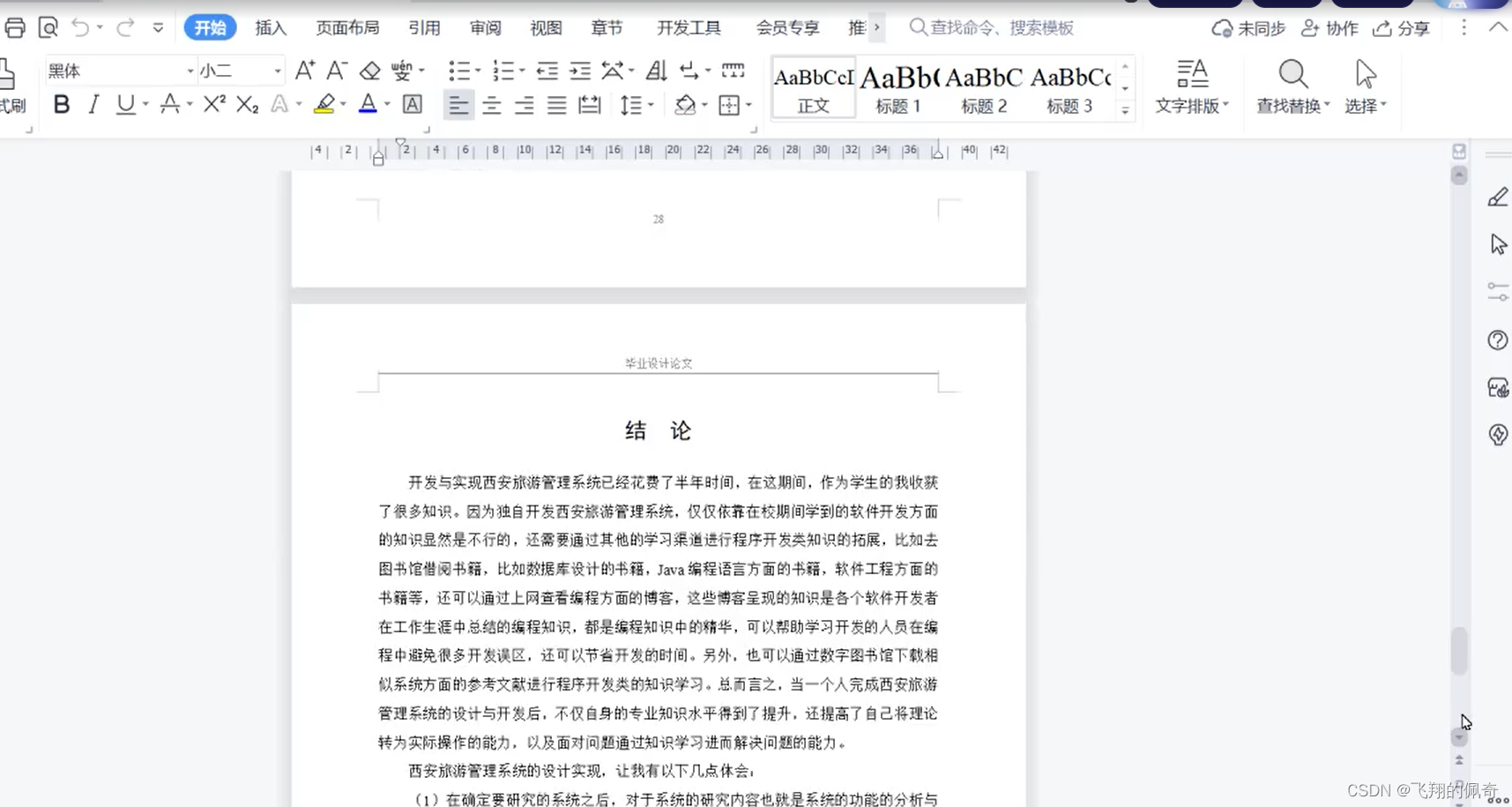This screenshot has height=807, width=1512.
Task: Toggle superscript formatting
Action: (214, 104)
